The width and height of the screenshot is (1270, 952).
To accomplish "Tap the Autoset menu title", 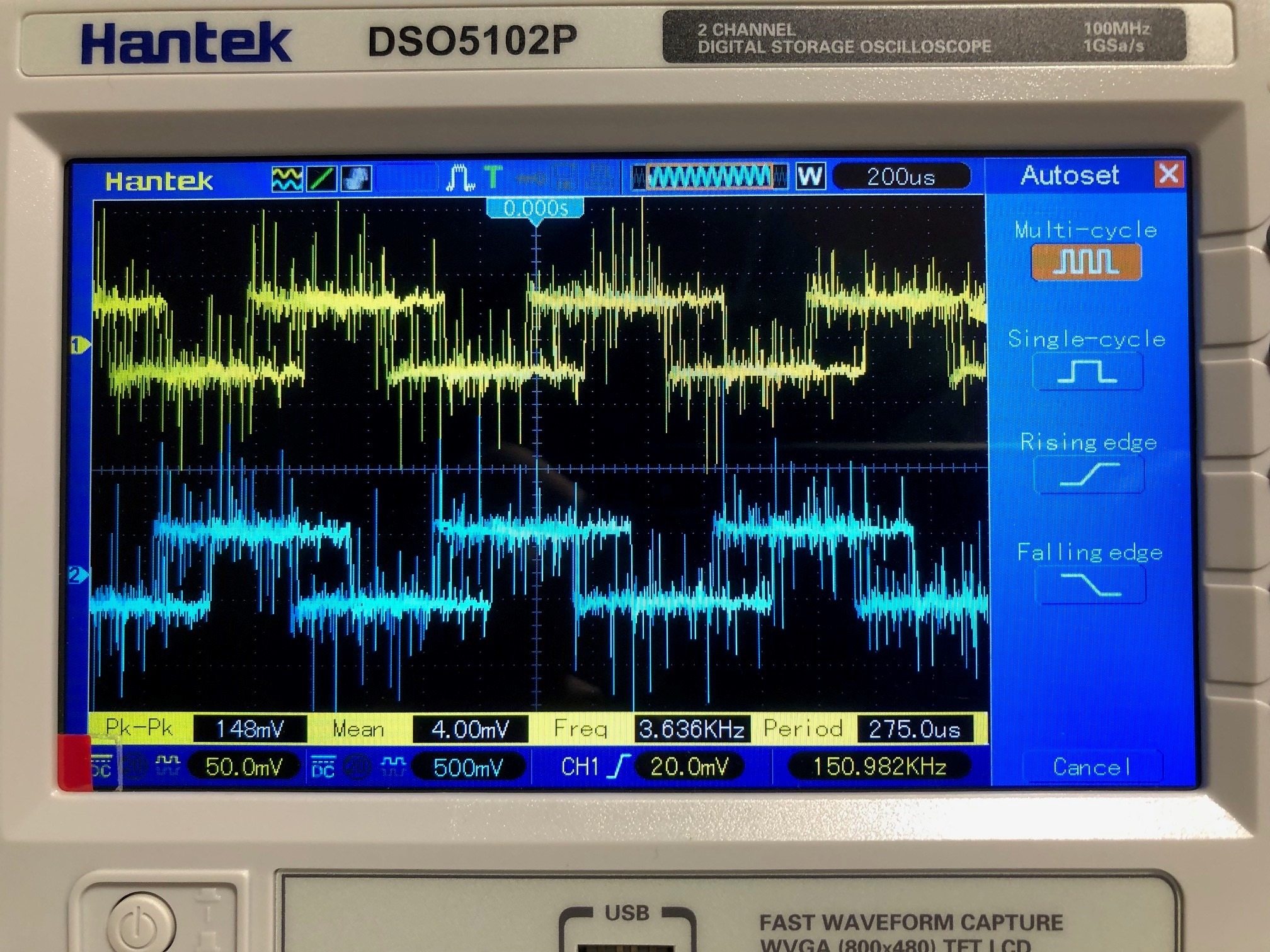I will 1070,175.
